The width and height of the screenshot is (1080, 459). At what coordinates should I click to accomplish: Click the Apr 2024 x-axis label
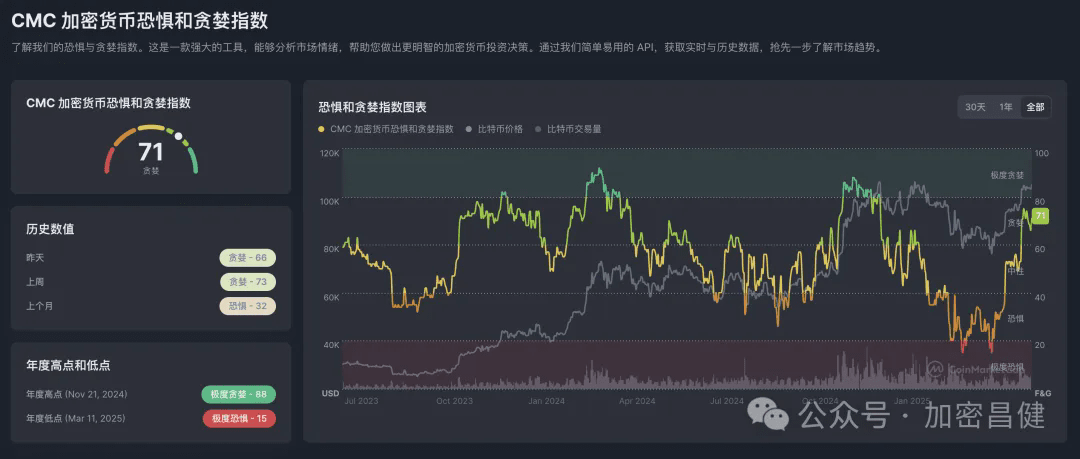point(638,401)
